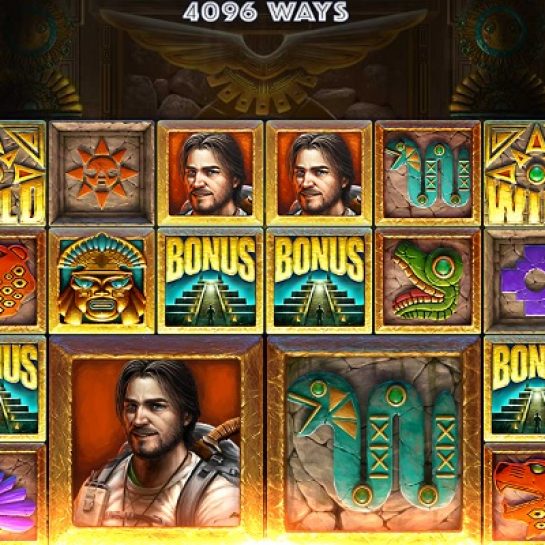Select the large explorer portrait symbol
Image resolution: width=545 pixels, height=545 pixels.
[x=156, y=440]
